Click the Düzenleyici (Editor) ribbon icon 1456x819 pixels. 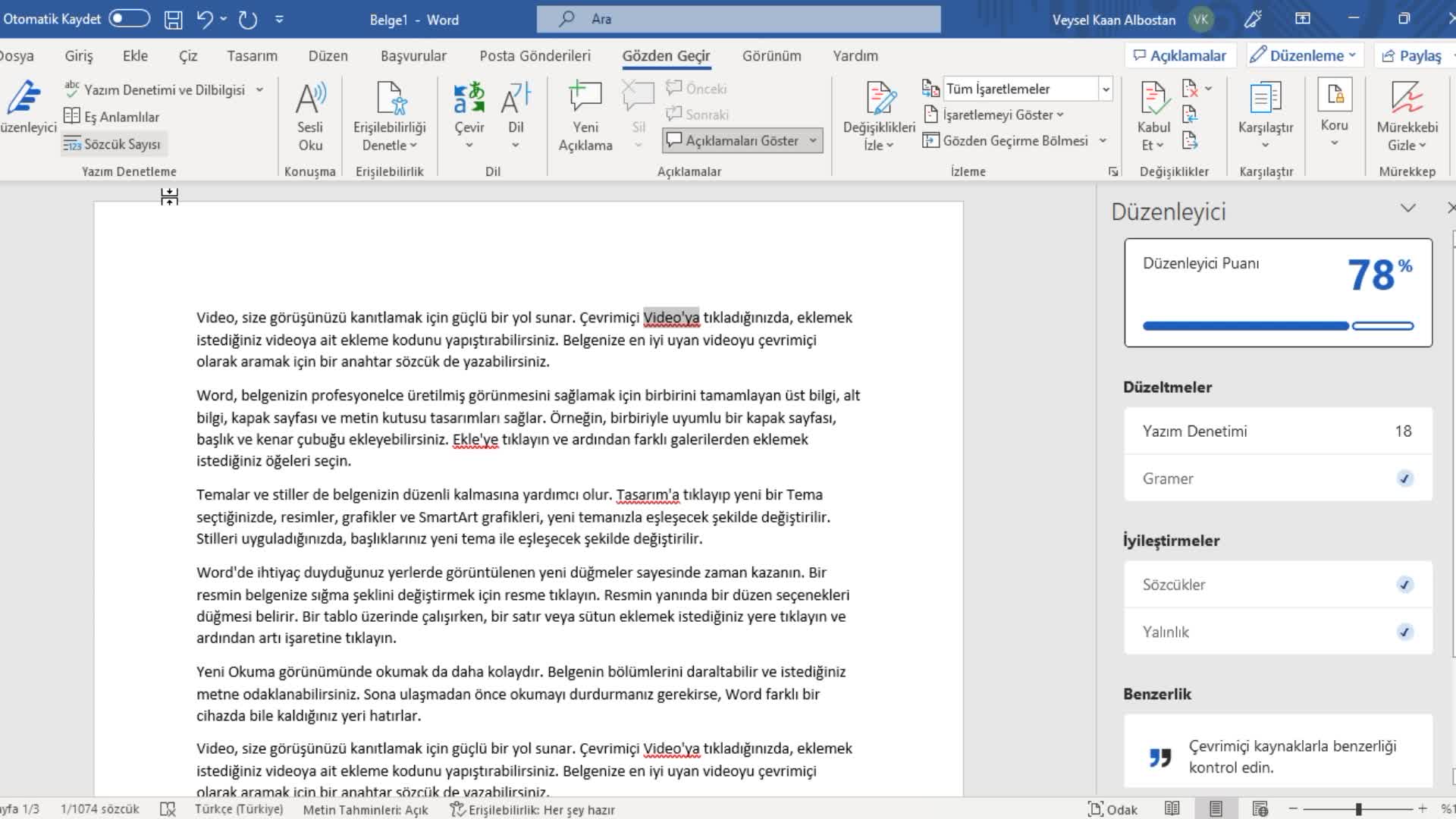click(26, 108)
